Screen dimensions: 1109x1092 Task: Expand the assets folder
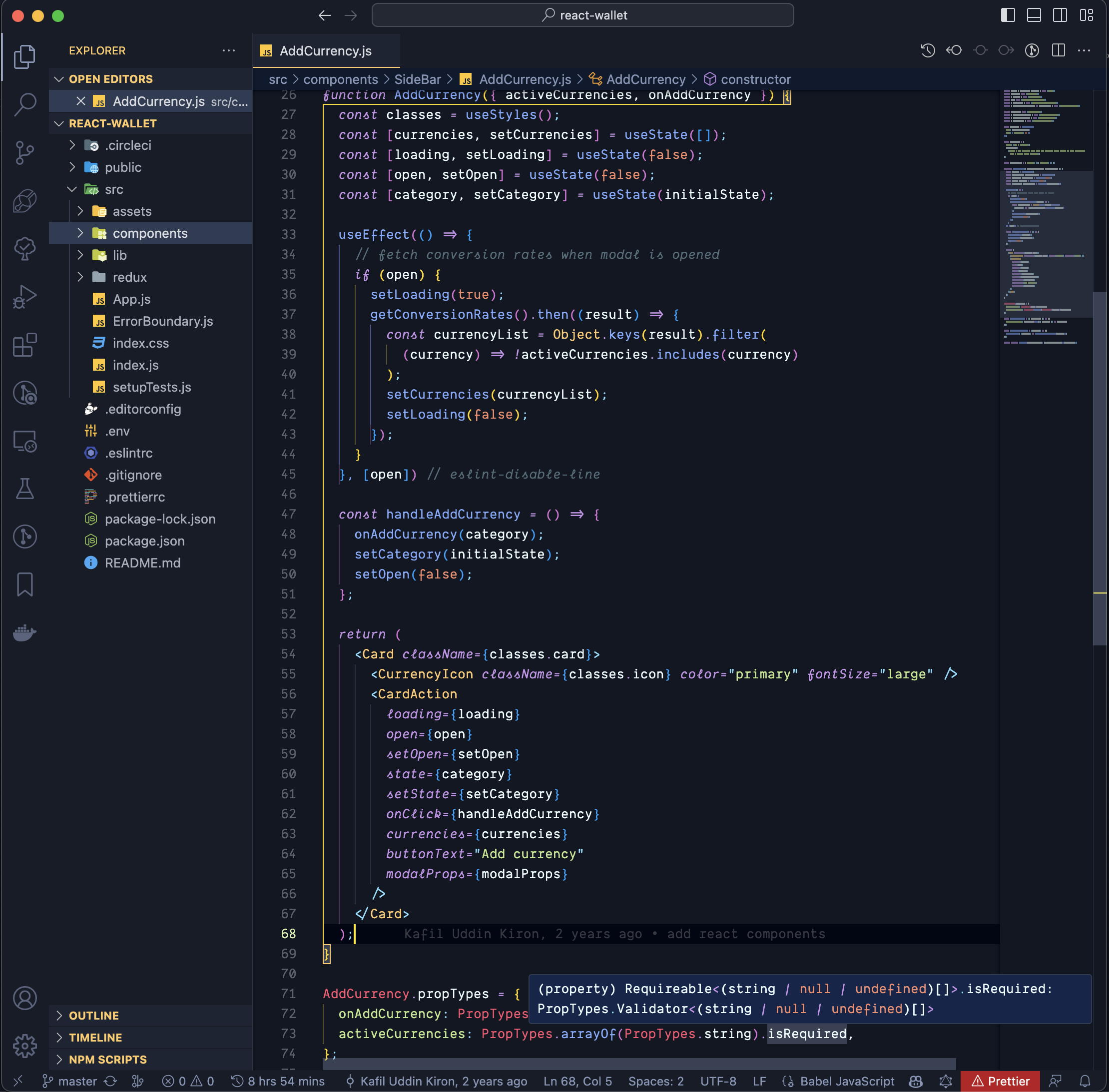132,211
